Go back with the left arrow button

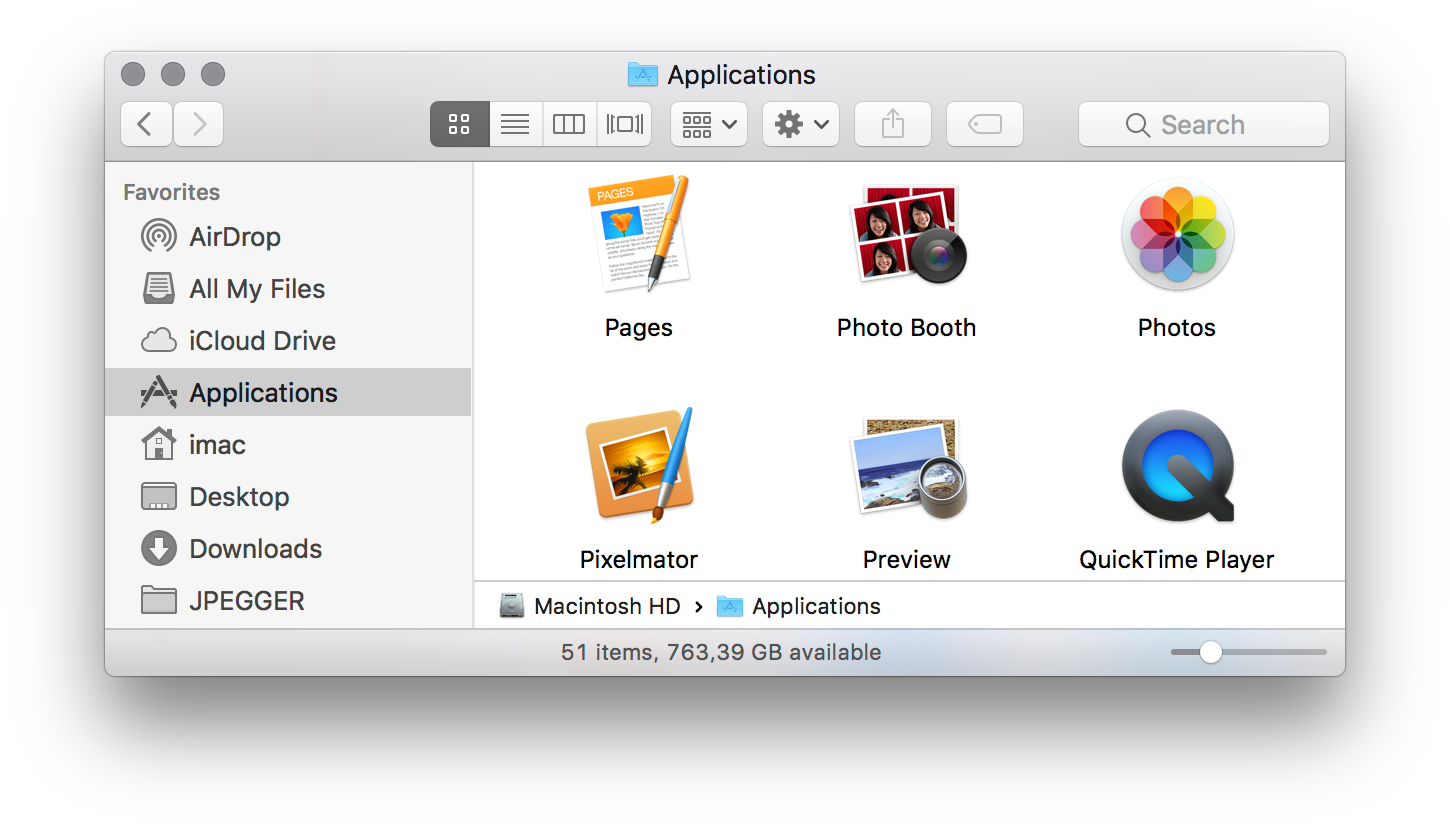click(x=146, y=124)
